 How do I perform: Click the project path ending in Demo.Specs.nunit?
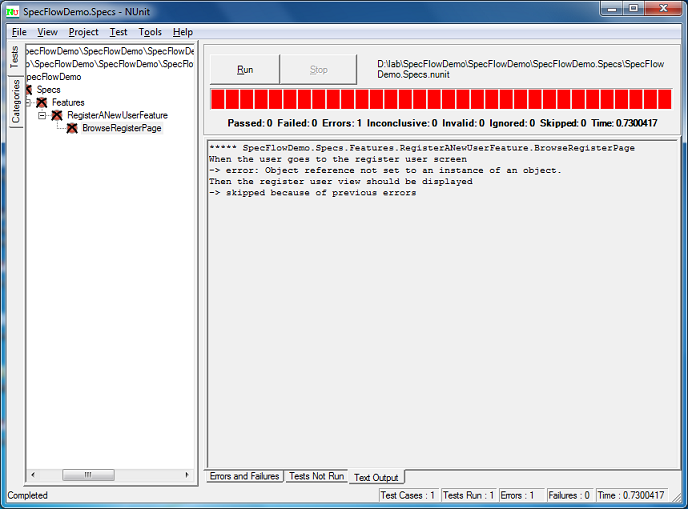pyautogui.click(x=521, y=69)
